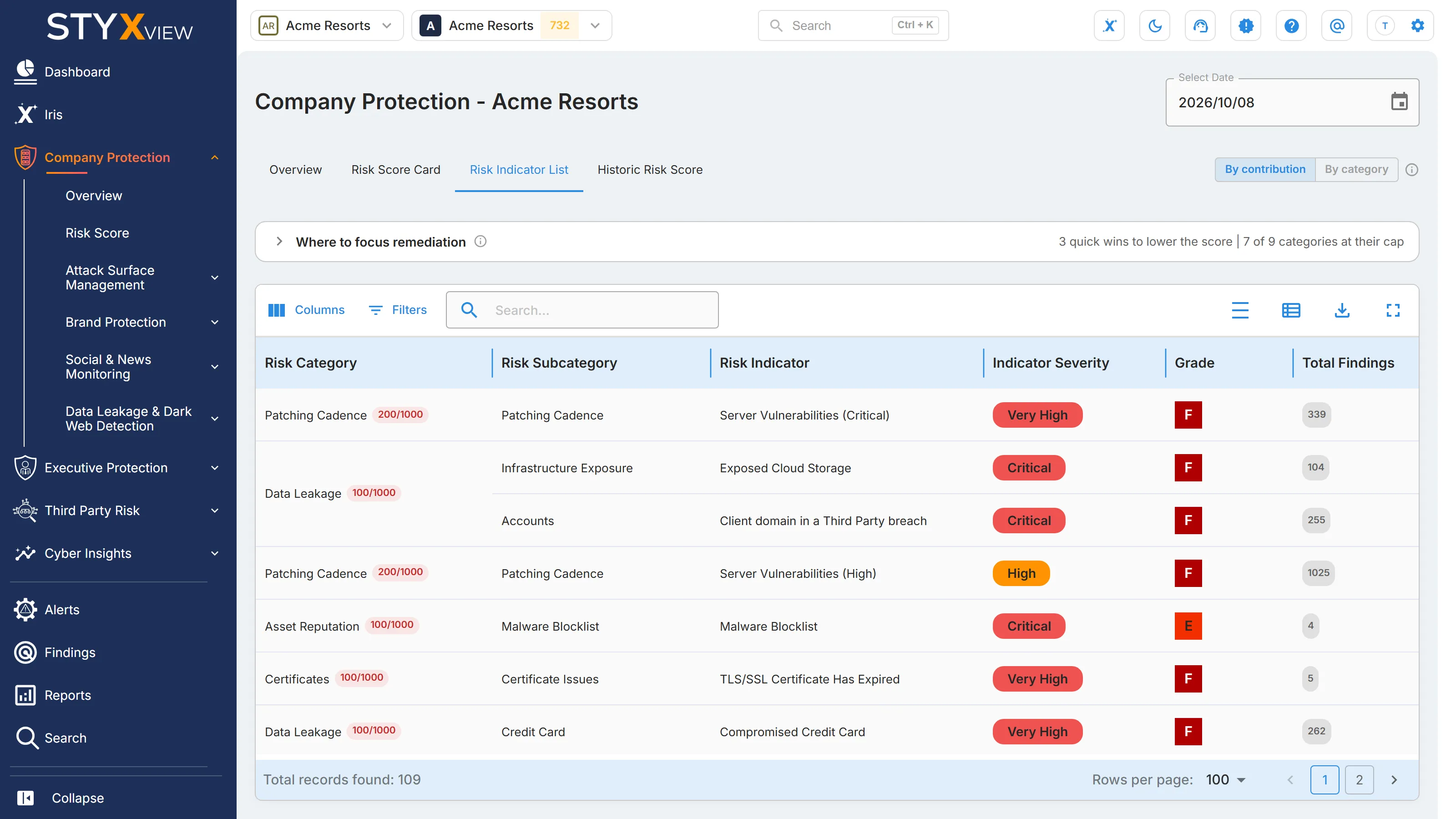The height and width of the screenshot is (819, 1456).
Task: Open the Columns selector
Action: coord(306,310)
